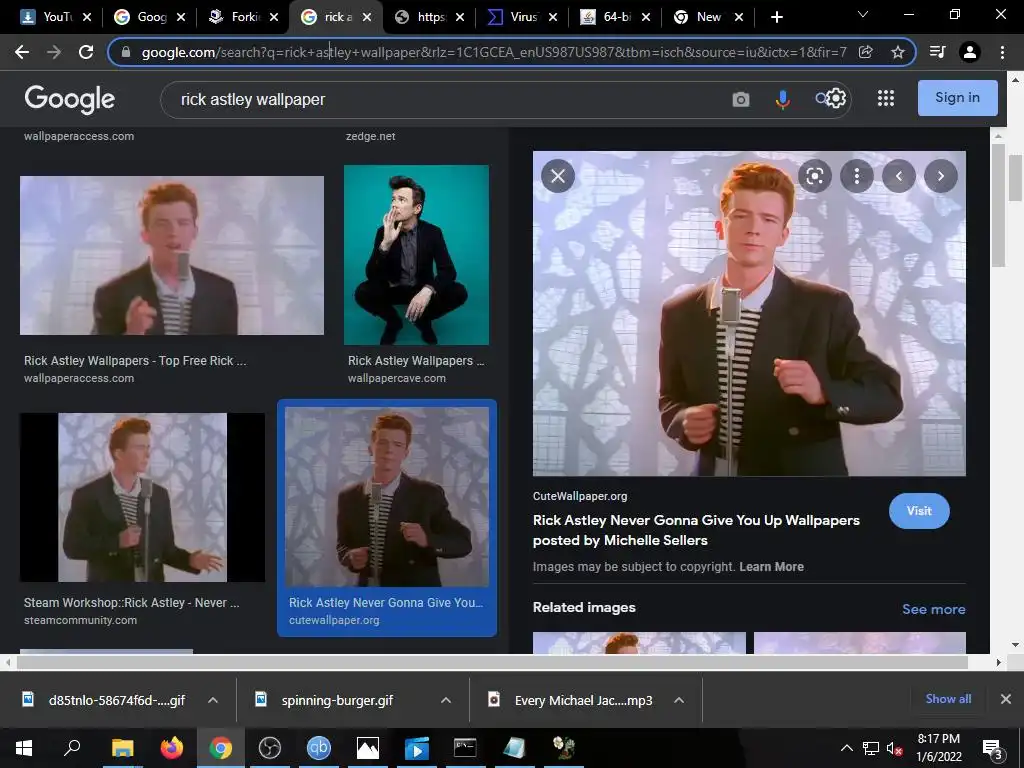Select the cutewallpaper.org highlighted thumbnail

[387, 497]
